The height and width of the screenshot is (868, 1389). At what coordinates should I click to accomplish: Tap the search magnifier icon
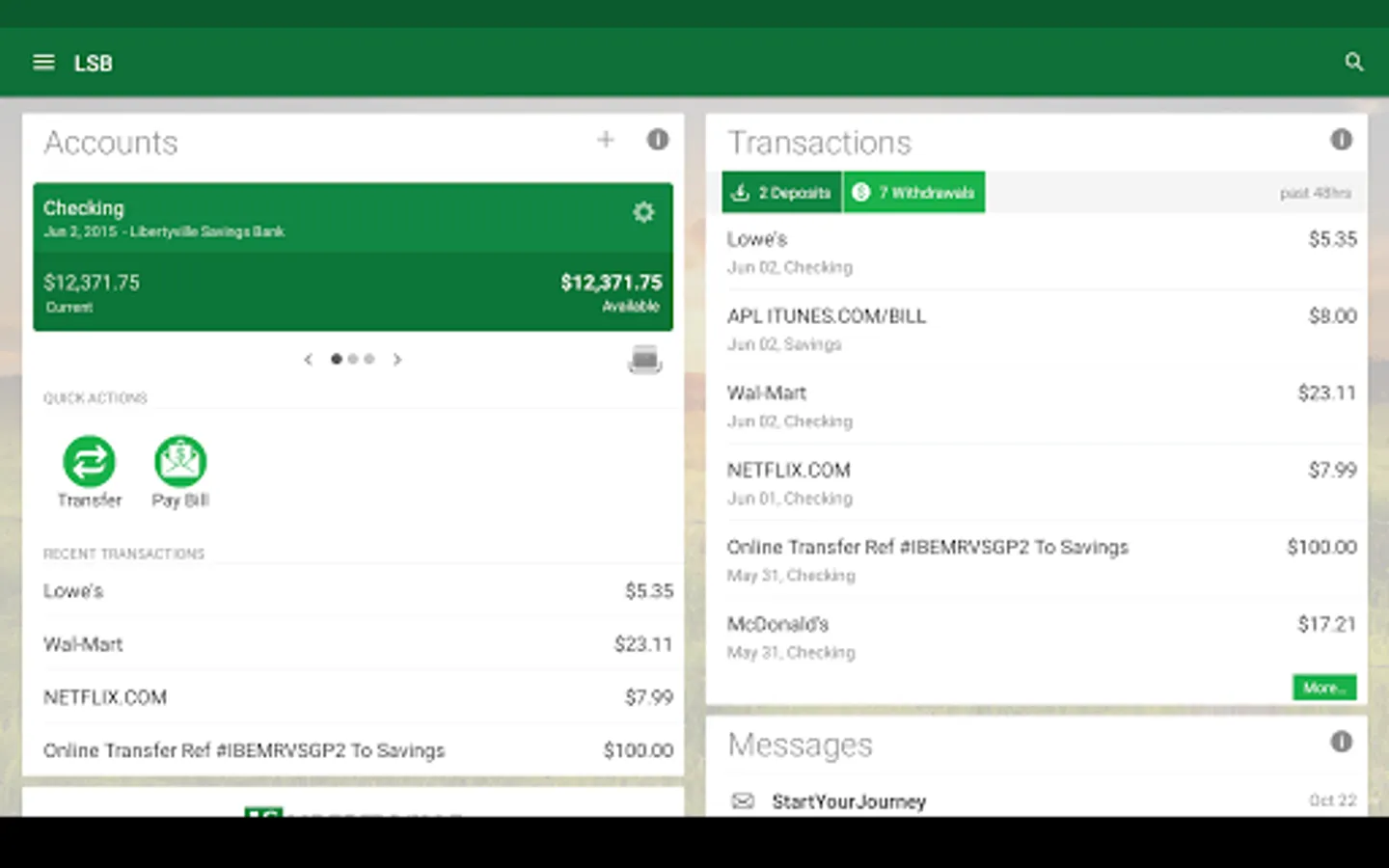click(x=1354, y=63)
